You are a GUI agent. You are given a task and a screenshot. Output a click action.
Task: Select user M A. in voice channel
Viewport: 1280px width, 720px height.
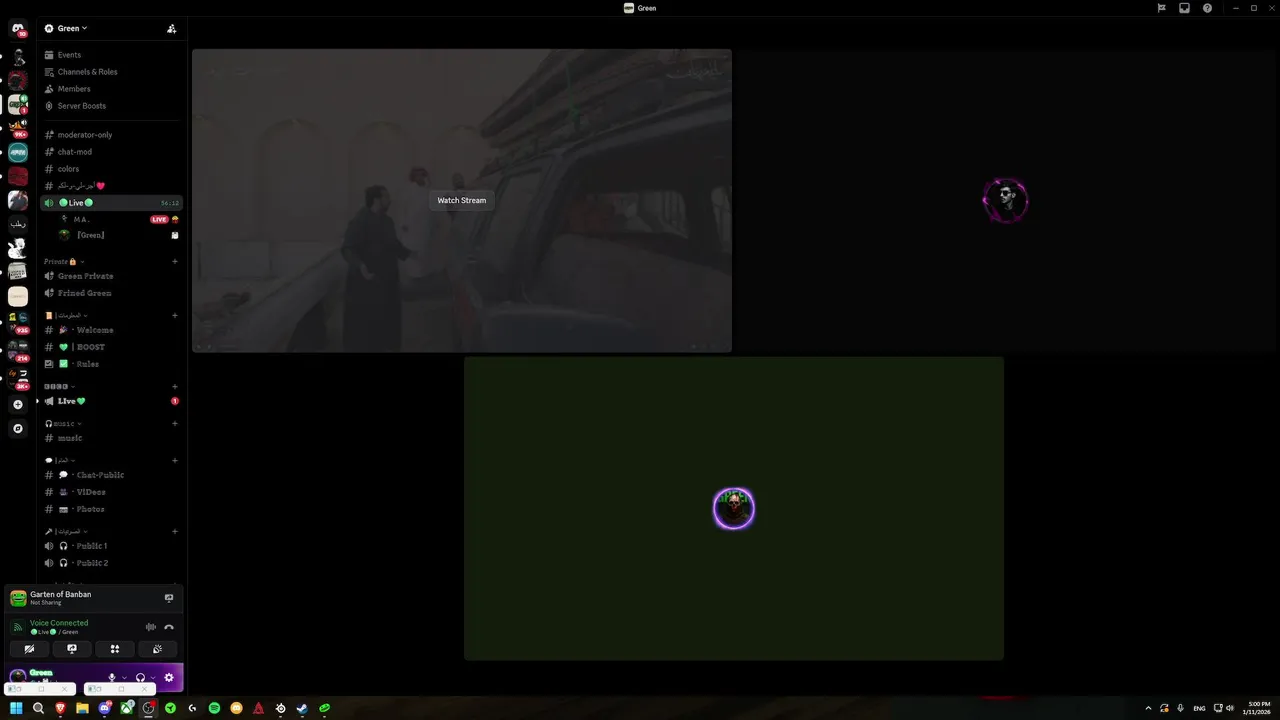click(x=81, y=219)
